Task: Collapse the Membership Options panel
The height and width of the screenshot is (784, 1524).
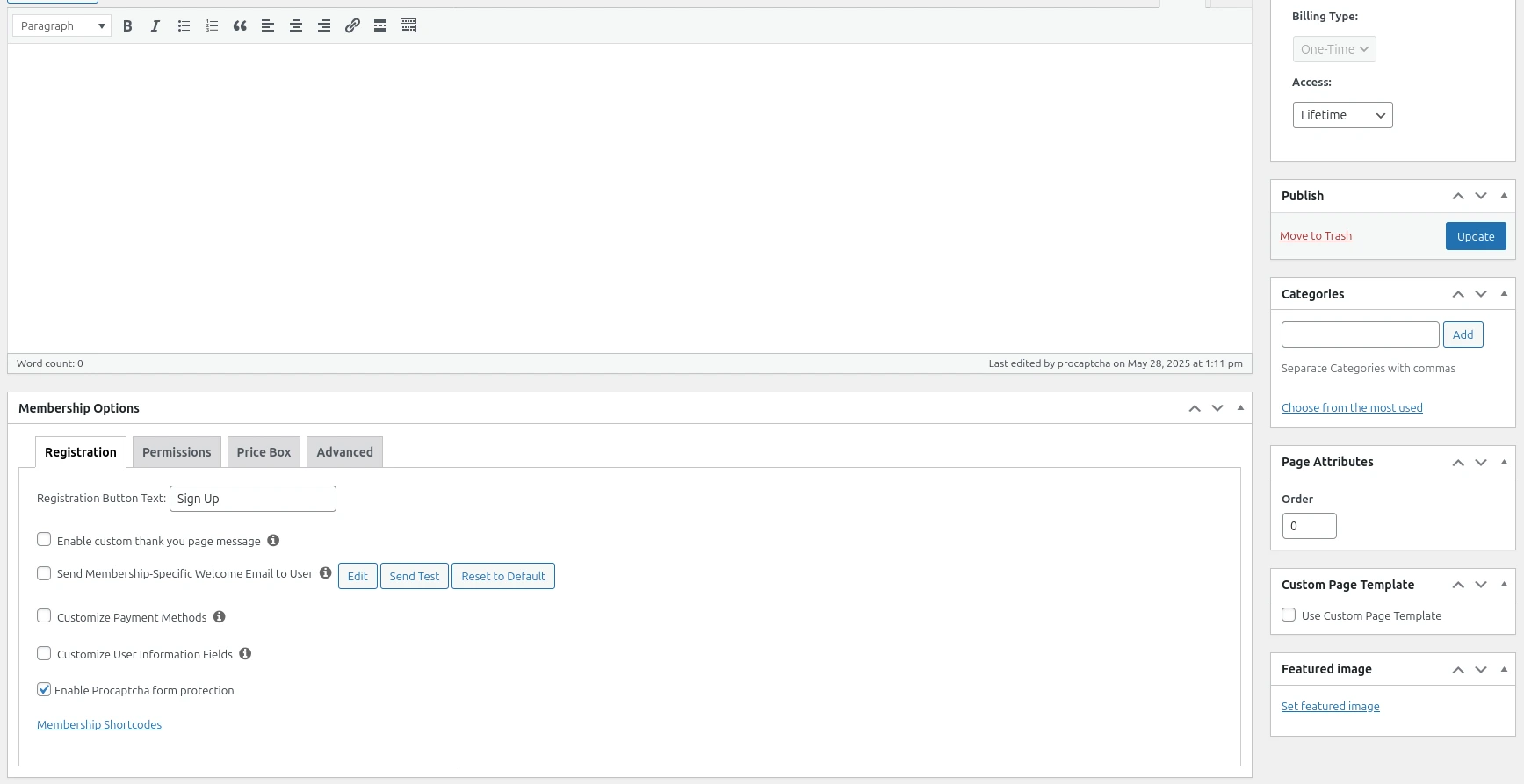Action: click(x=1240, y=408)
